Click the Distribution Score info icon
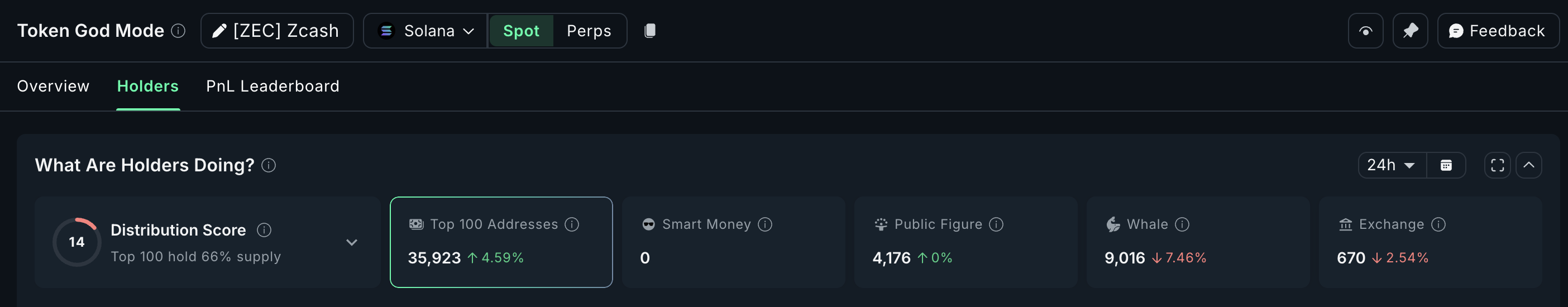 point(264,230)
